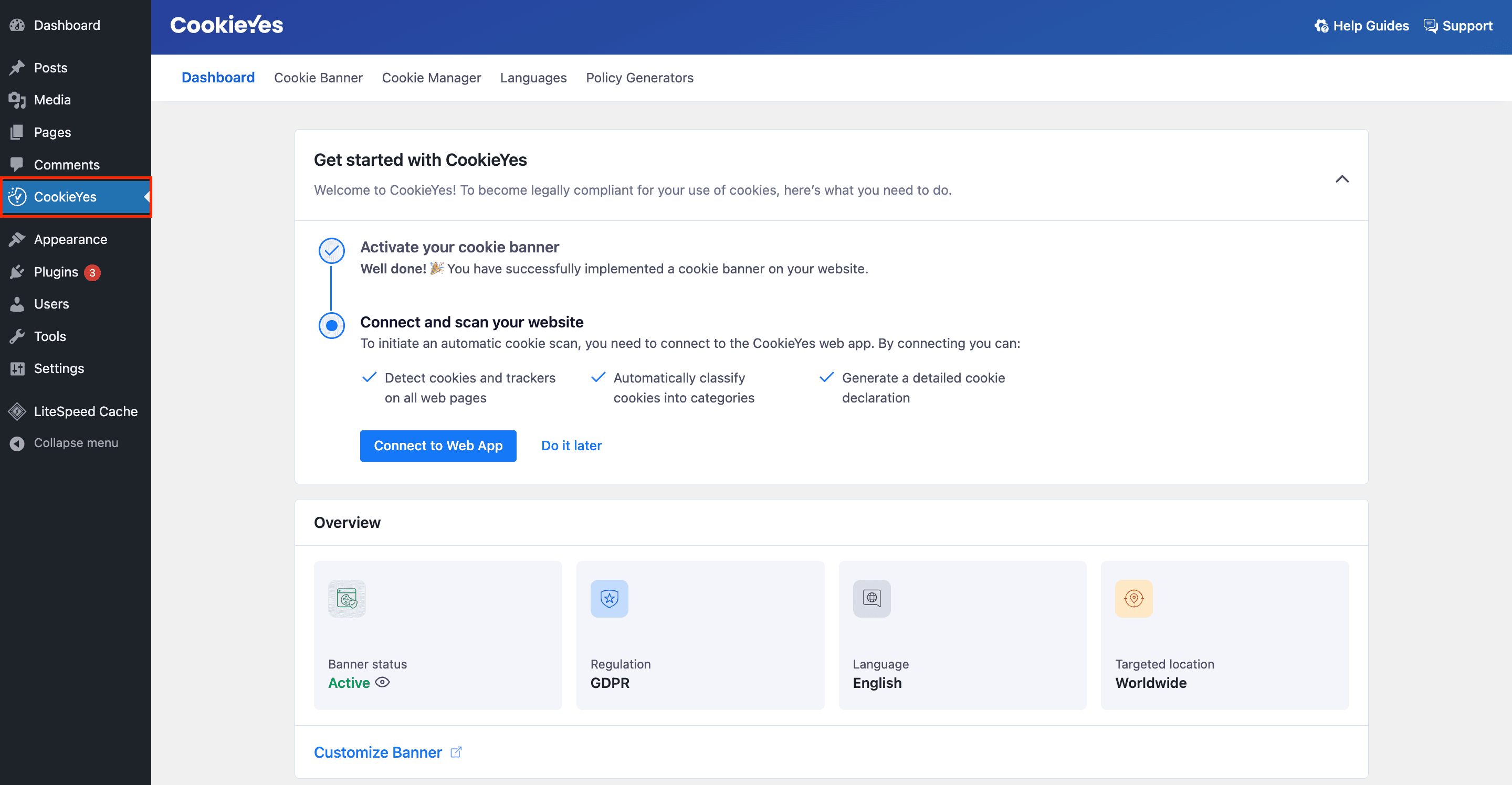This screenshot has height=785, width=1512.
Task: Click the Collapse menu arrow icon
Action: (17, 443)
